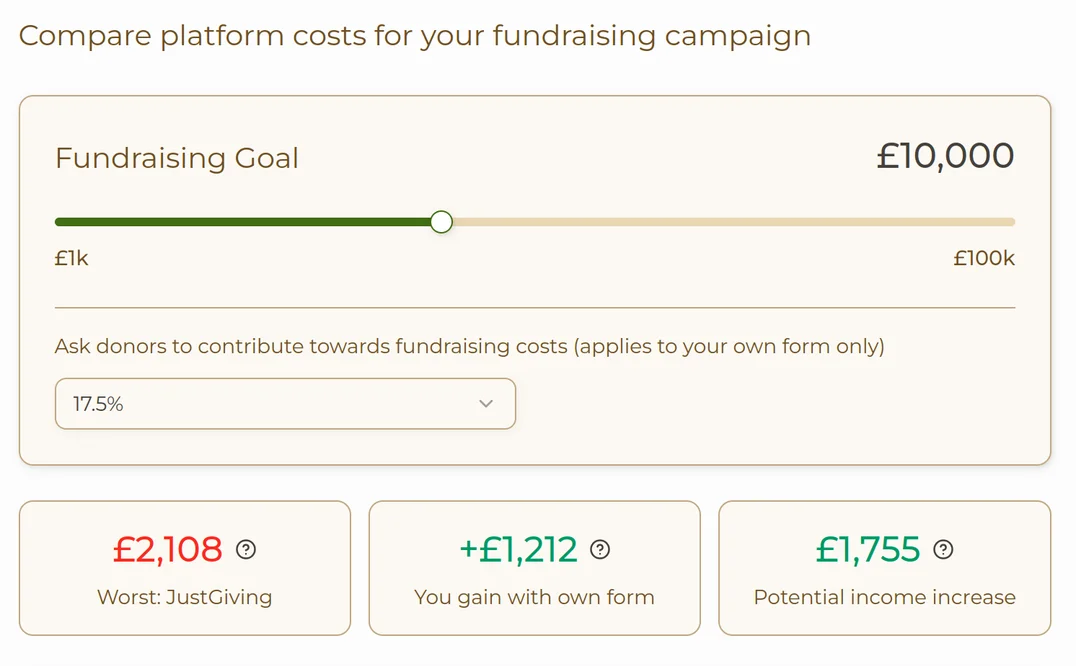Open the donor contribution percentage dropdown

[x=285, y=403]
